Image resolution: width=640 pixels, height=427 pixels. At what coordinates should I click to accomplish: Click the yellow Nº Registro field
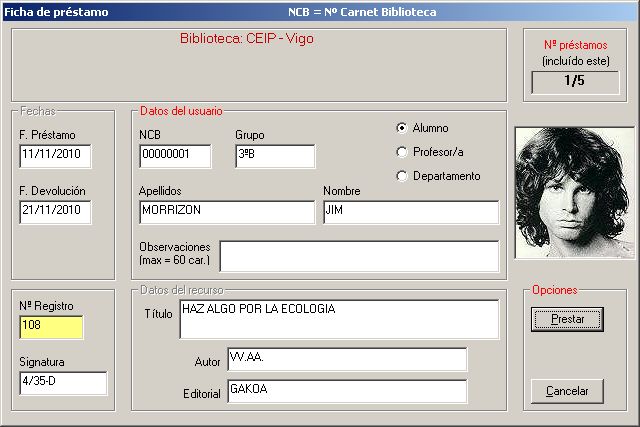[x=51, y=327]
